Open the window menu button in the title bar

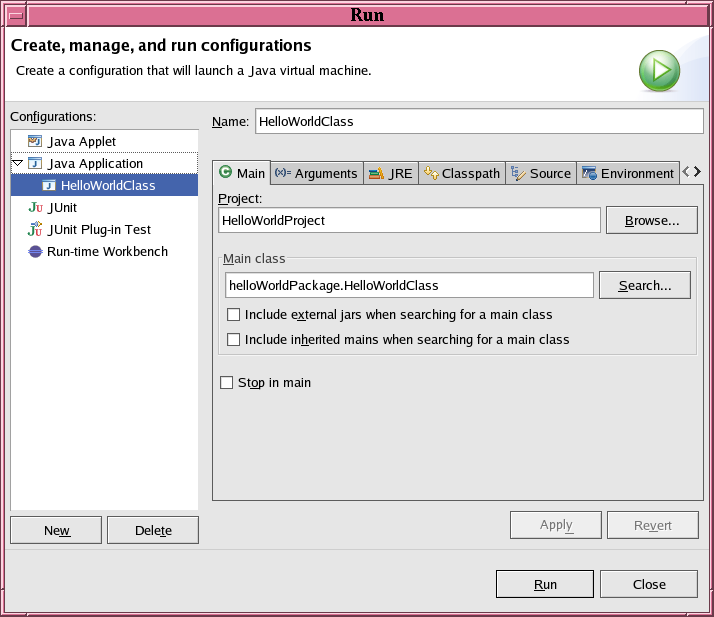point(16,16)
